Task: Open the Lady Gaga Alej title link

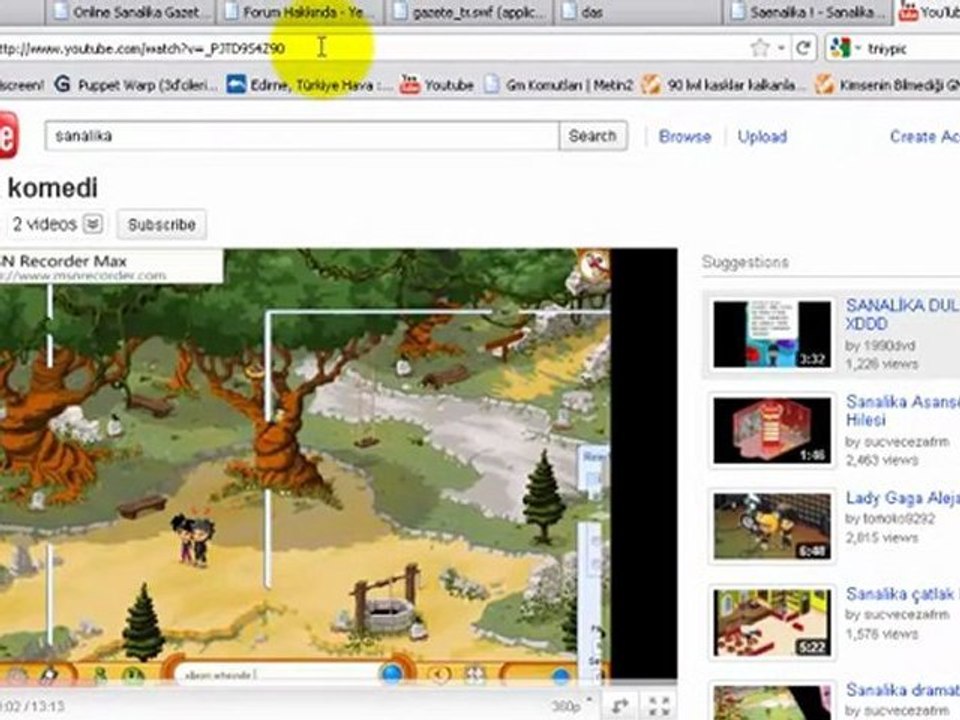Action: tap(902, 498)
